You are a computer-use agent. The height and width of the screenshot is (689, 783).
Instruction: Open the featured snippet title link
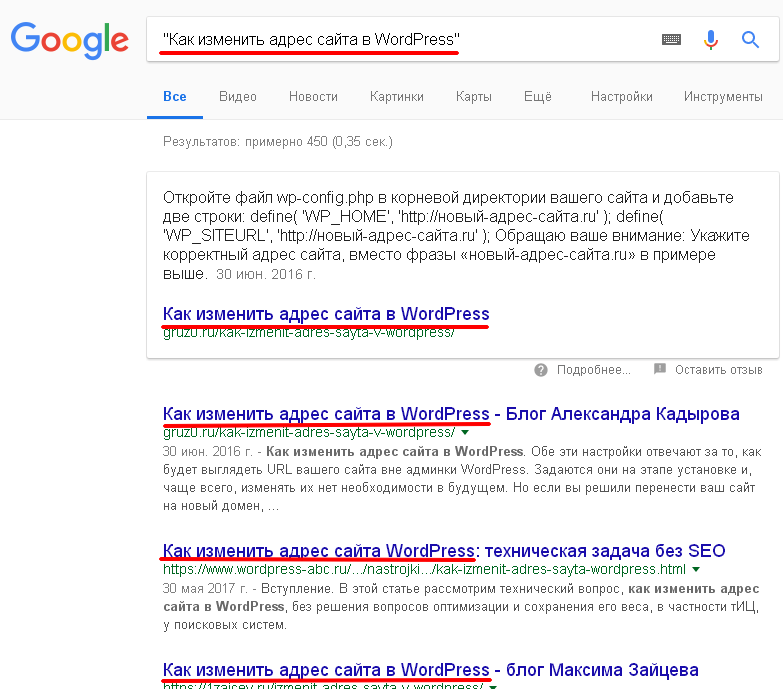[326, 314]
